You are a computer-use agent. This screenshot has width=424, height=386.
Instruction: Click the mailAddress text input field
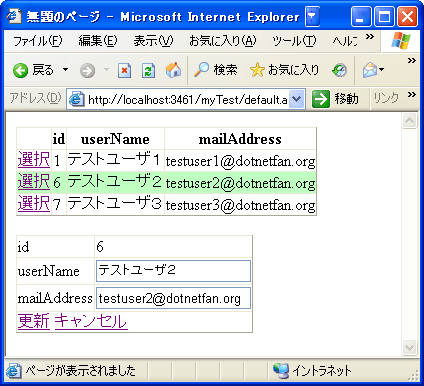coord(173,298)
